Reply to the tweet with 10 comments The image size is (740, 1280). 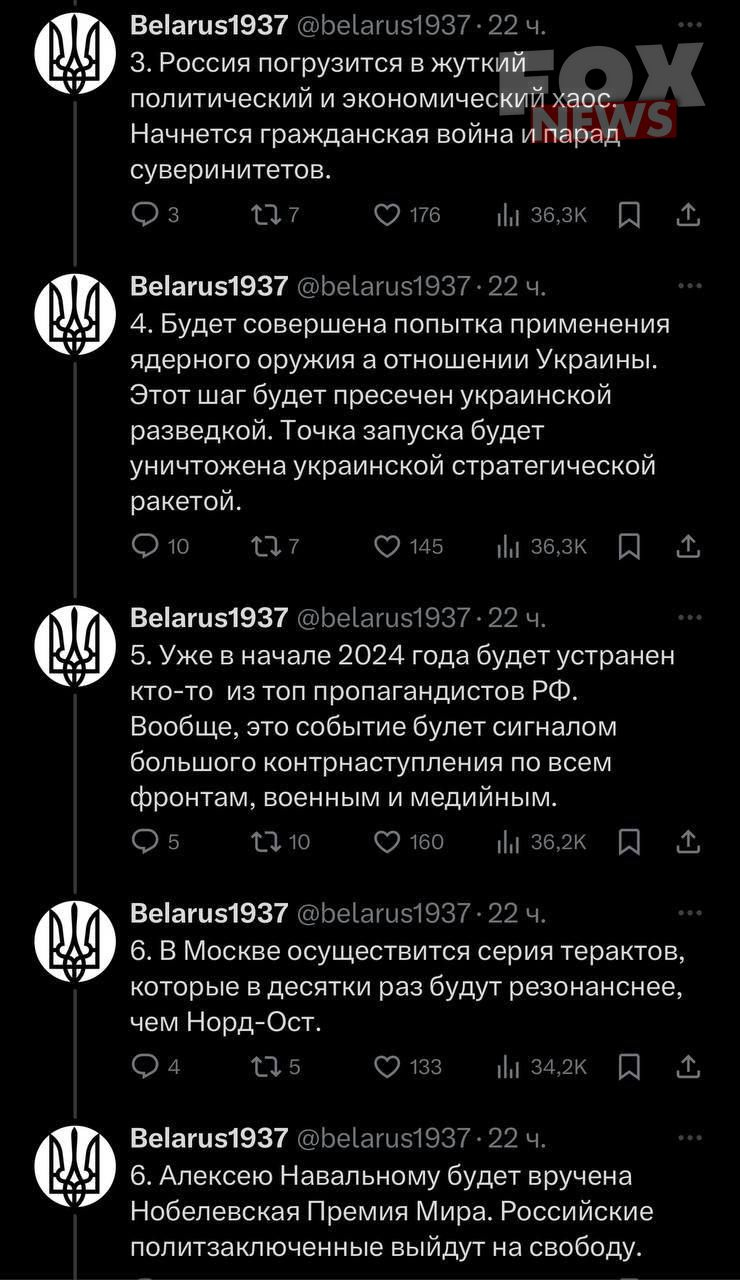pos(160,546)
